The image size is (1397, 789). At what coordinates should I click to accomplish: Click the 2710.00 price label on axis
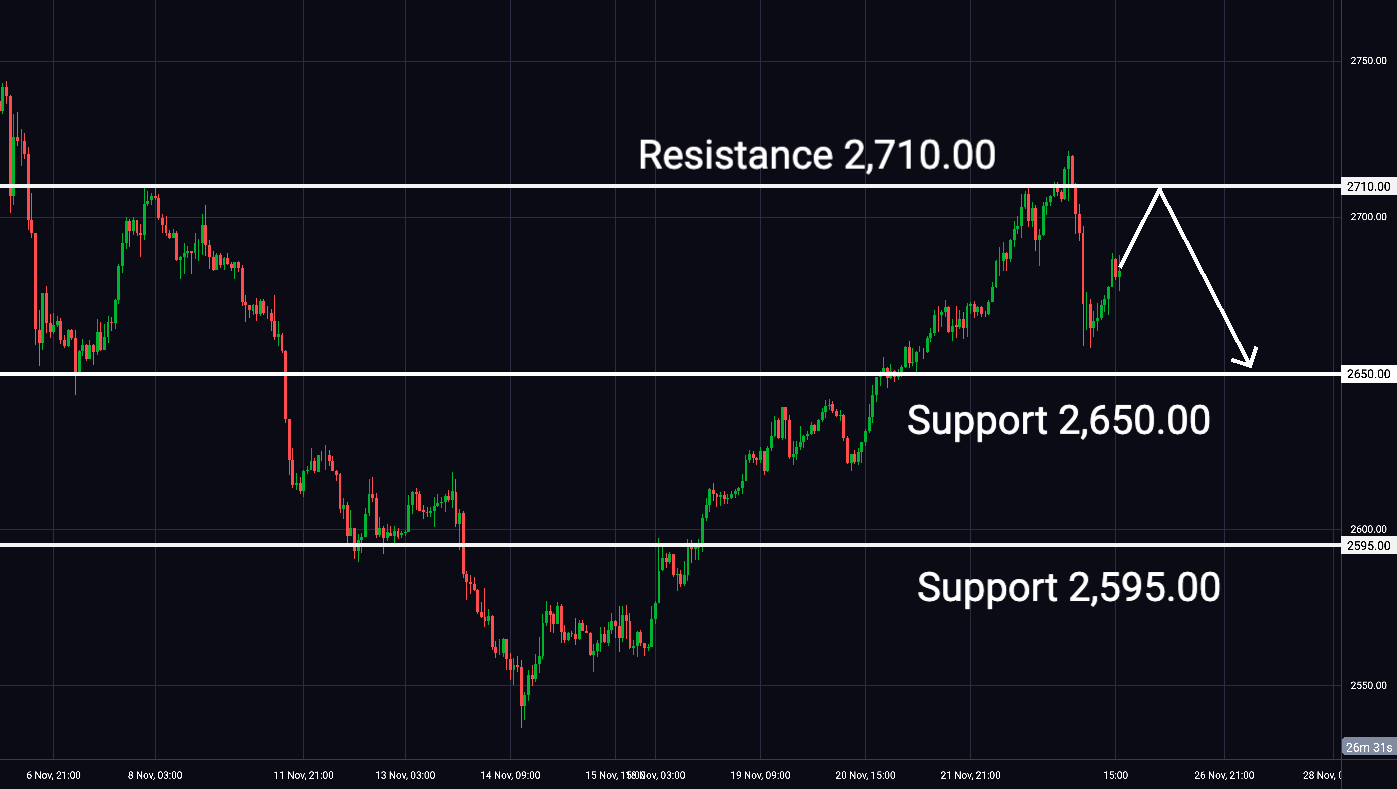point(1368,186)
